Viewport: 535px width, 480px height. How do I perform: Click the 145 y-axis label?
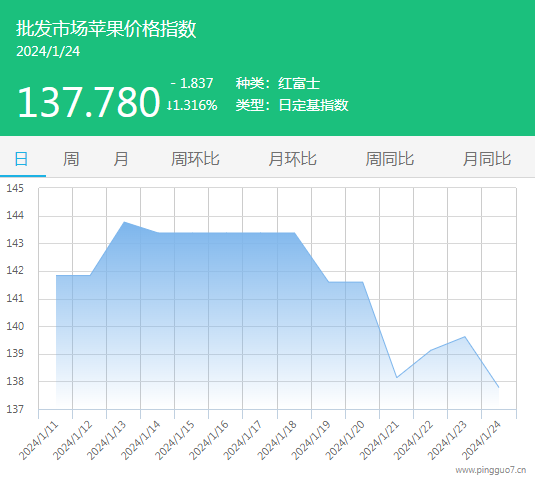(x=15, y=188)
